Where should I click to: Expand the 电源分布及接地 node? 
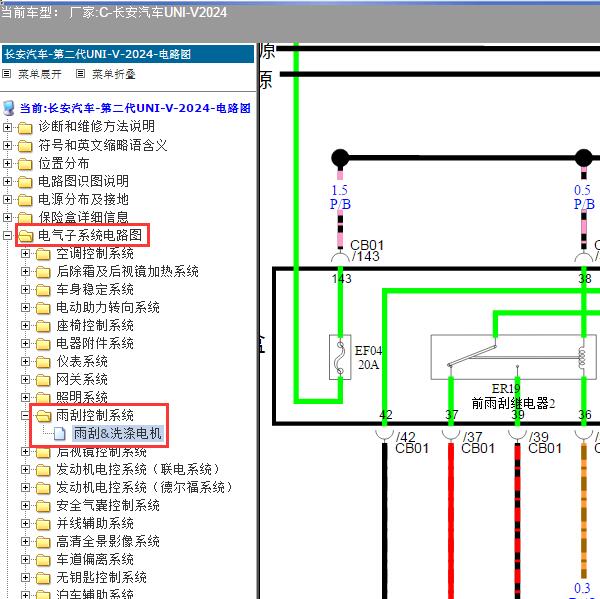point(7,199)
